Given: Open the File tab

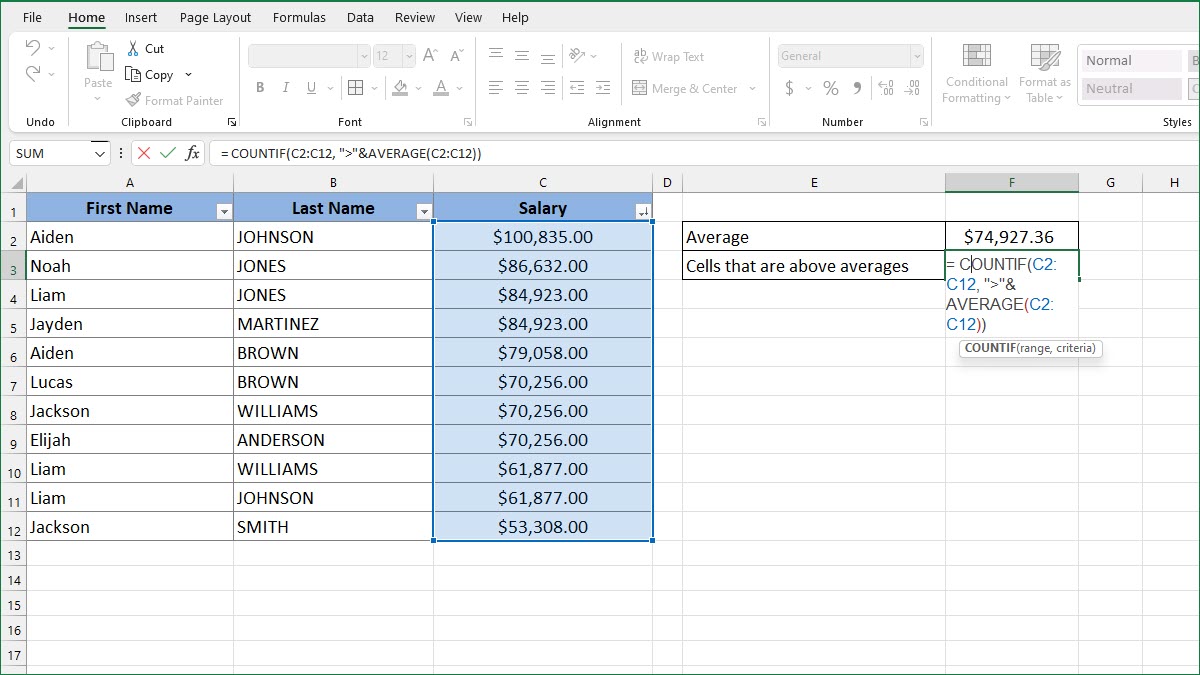Looking at the screenshot, I should coord(32,17).
